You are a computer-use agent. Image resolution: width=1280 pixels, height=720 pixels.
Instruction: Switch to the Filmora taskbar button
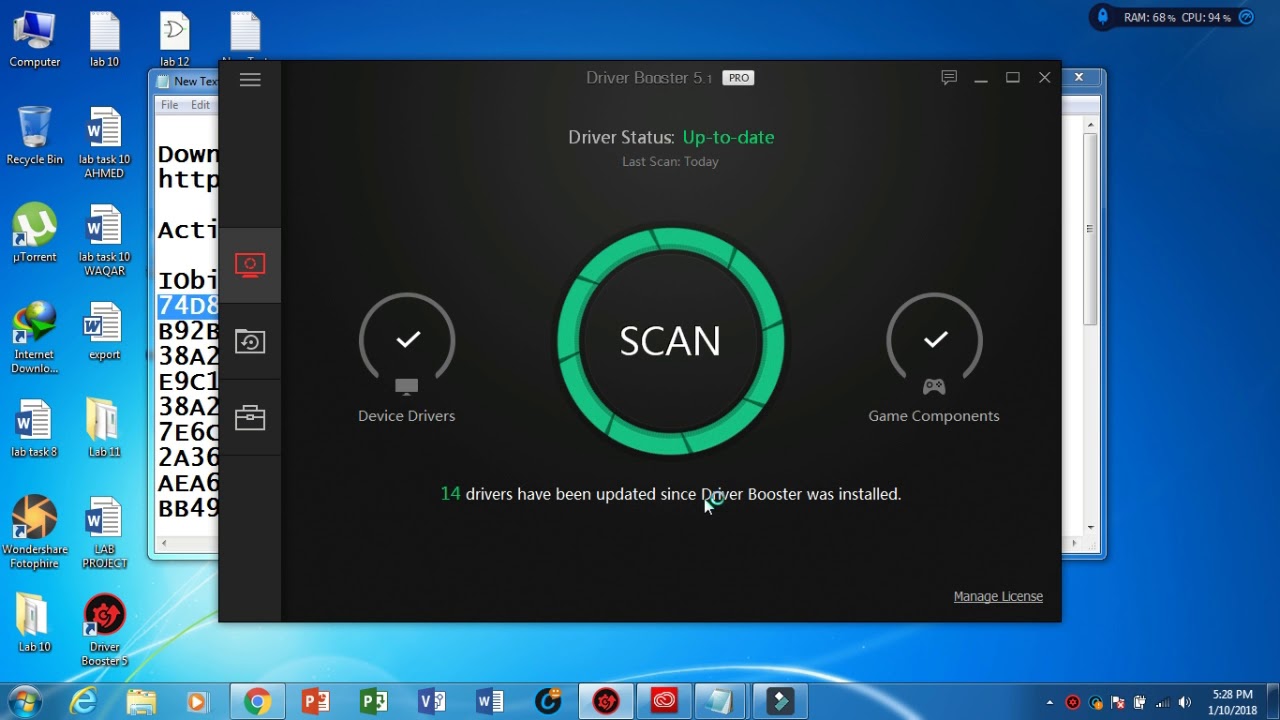point(781,702)
